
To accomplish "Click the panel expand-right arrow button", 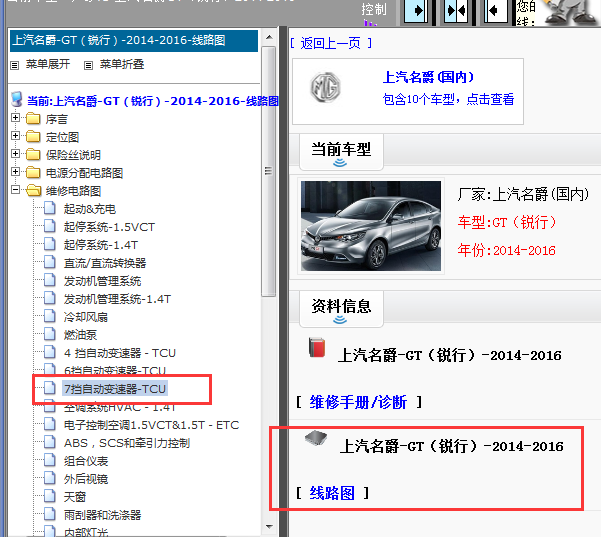I will (x=417, y=11).
